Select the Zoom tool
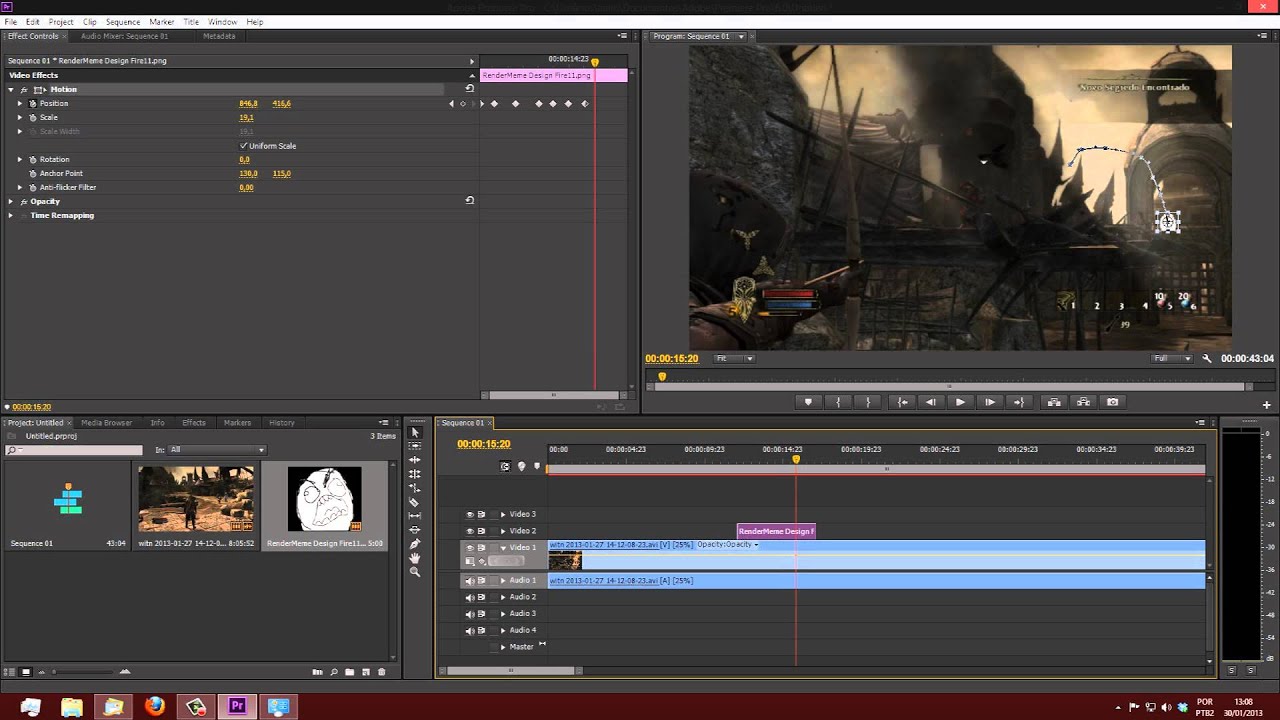Viewport: 1280px width, 720px height. (x=415, y=572)
